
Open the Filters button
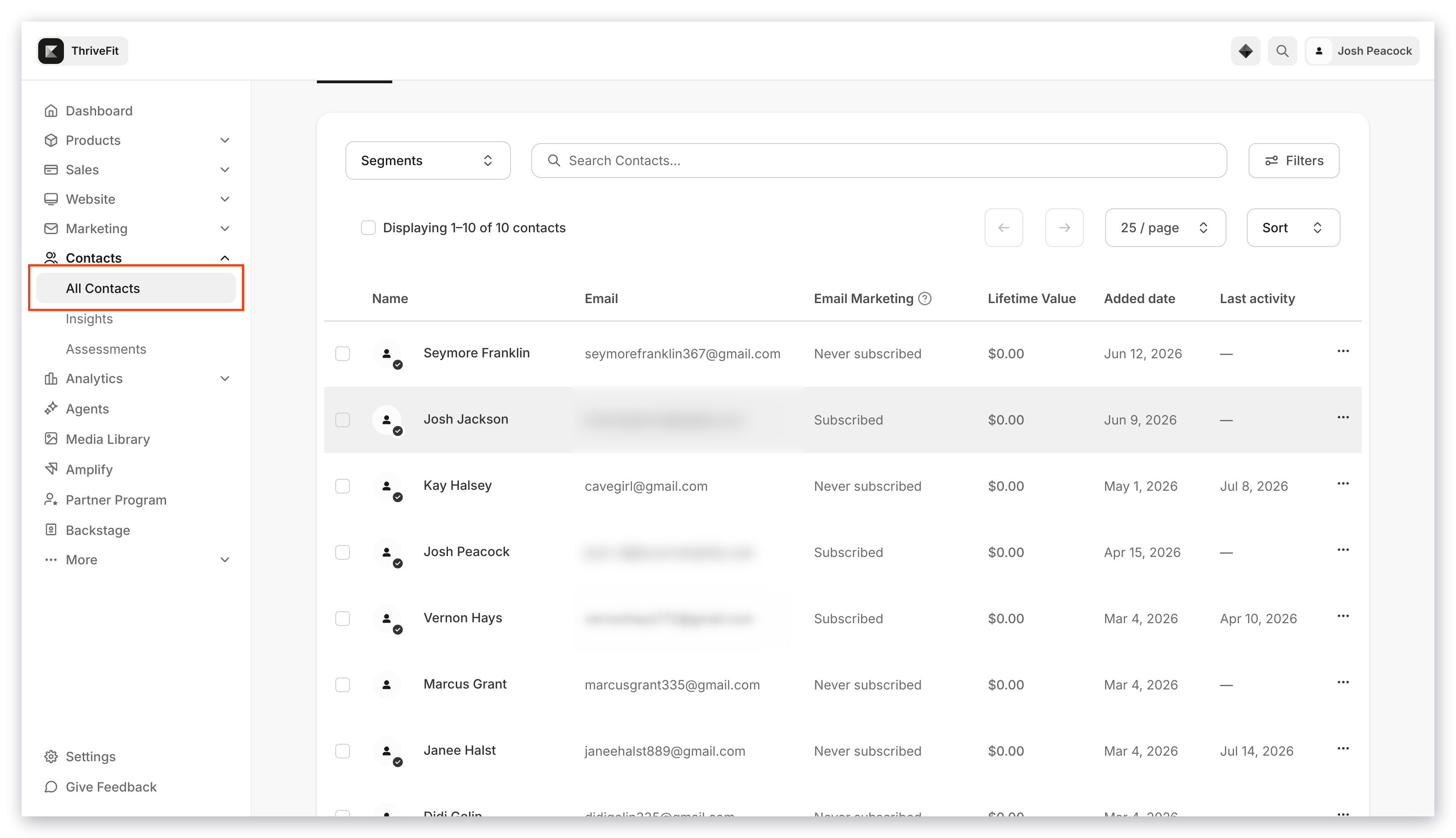(x=1294, y=161)
